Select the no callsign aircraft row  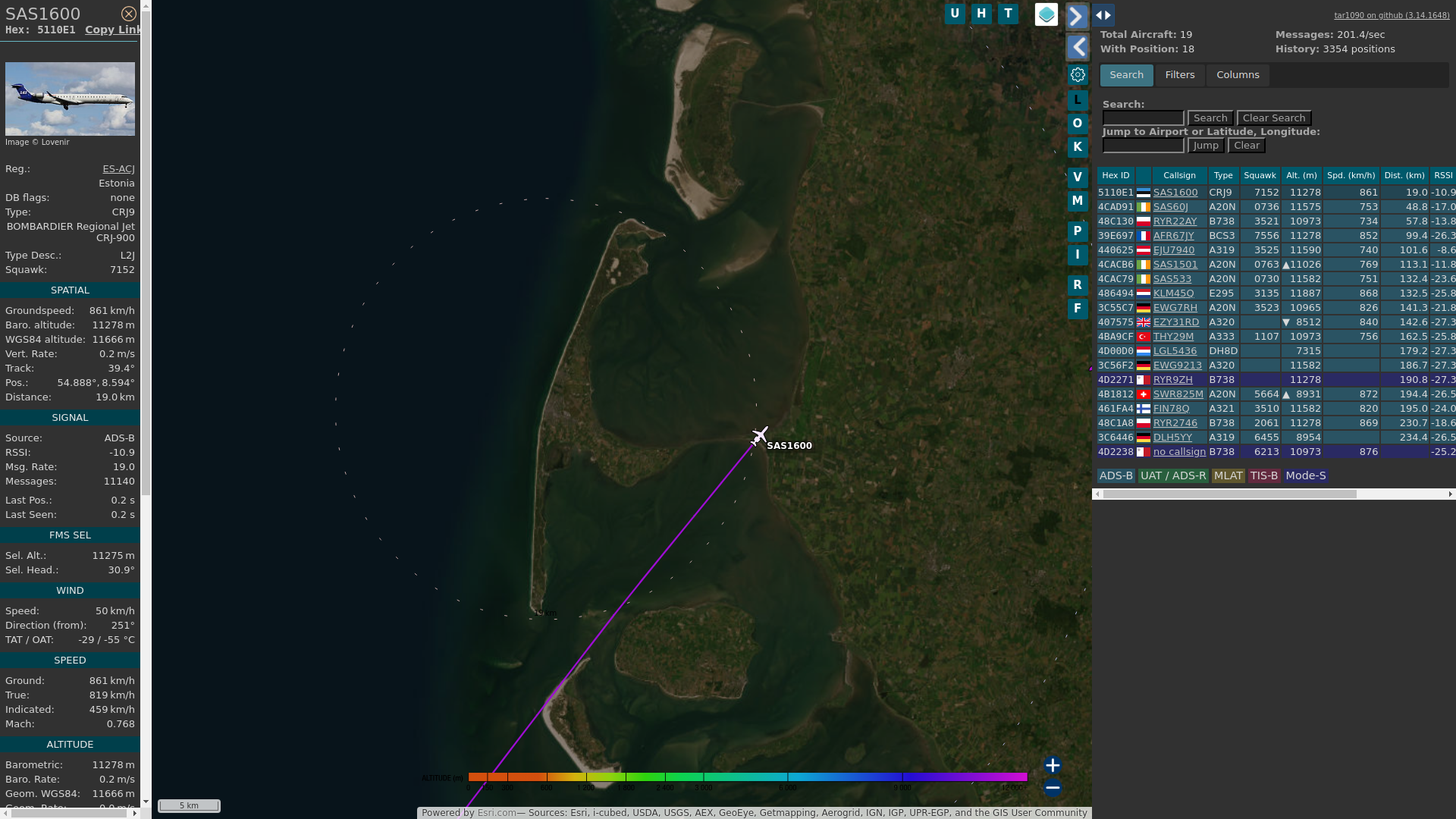pos(1276,452)
